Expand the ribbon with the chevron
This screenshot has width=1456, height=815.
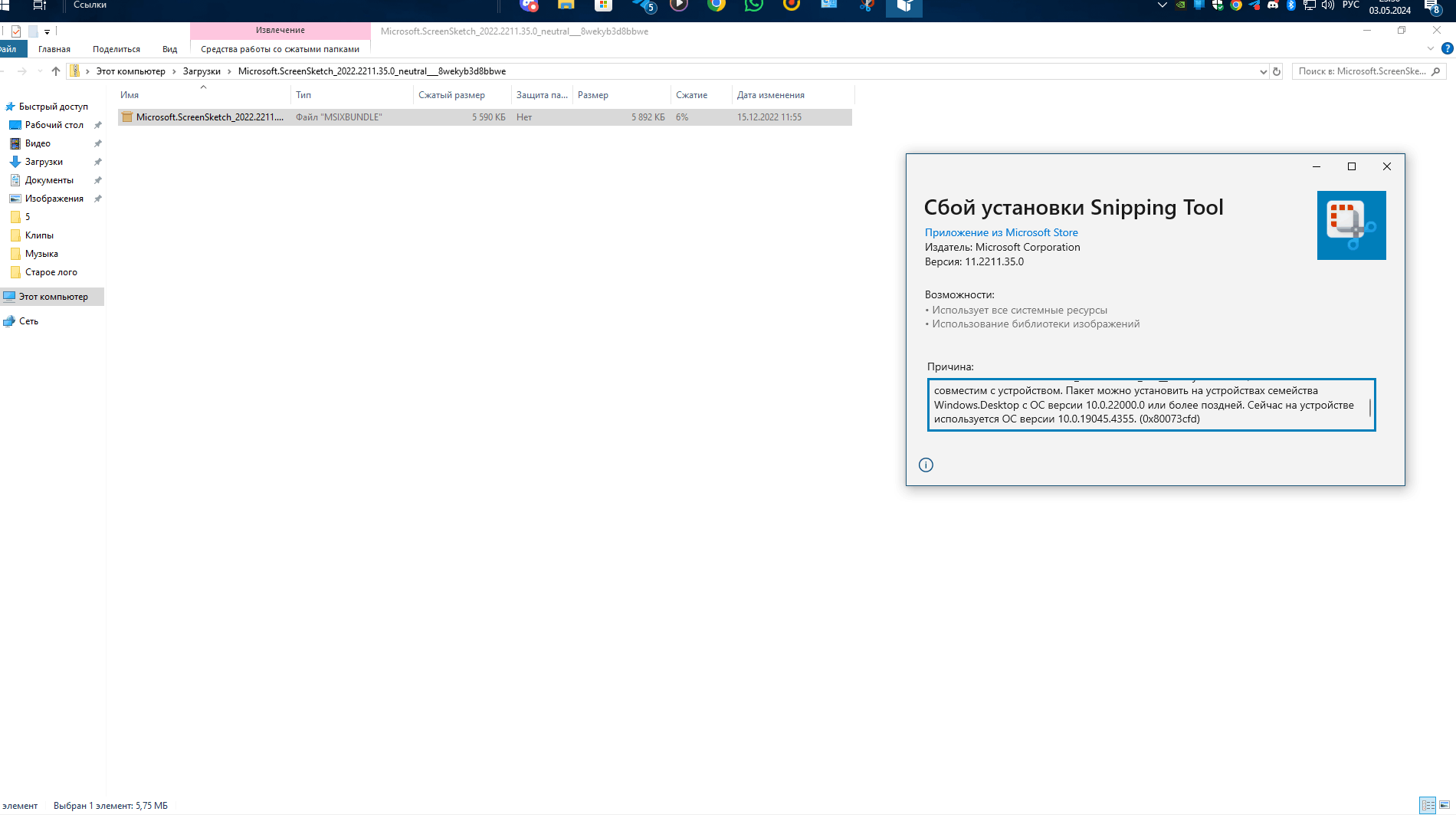[x=1431, y=48]
